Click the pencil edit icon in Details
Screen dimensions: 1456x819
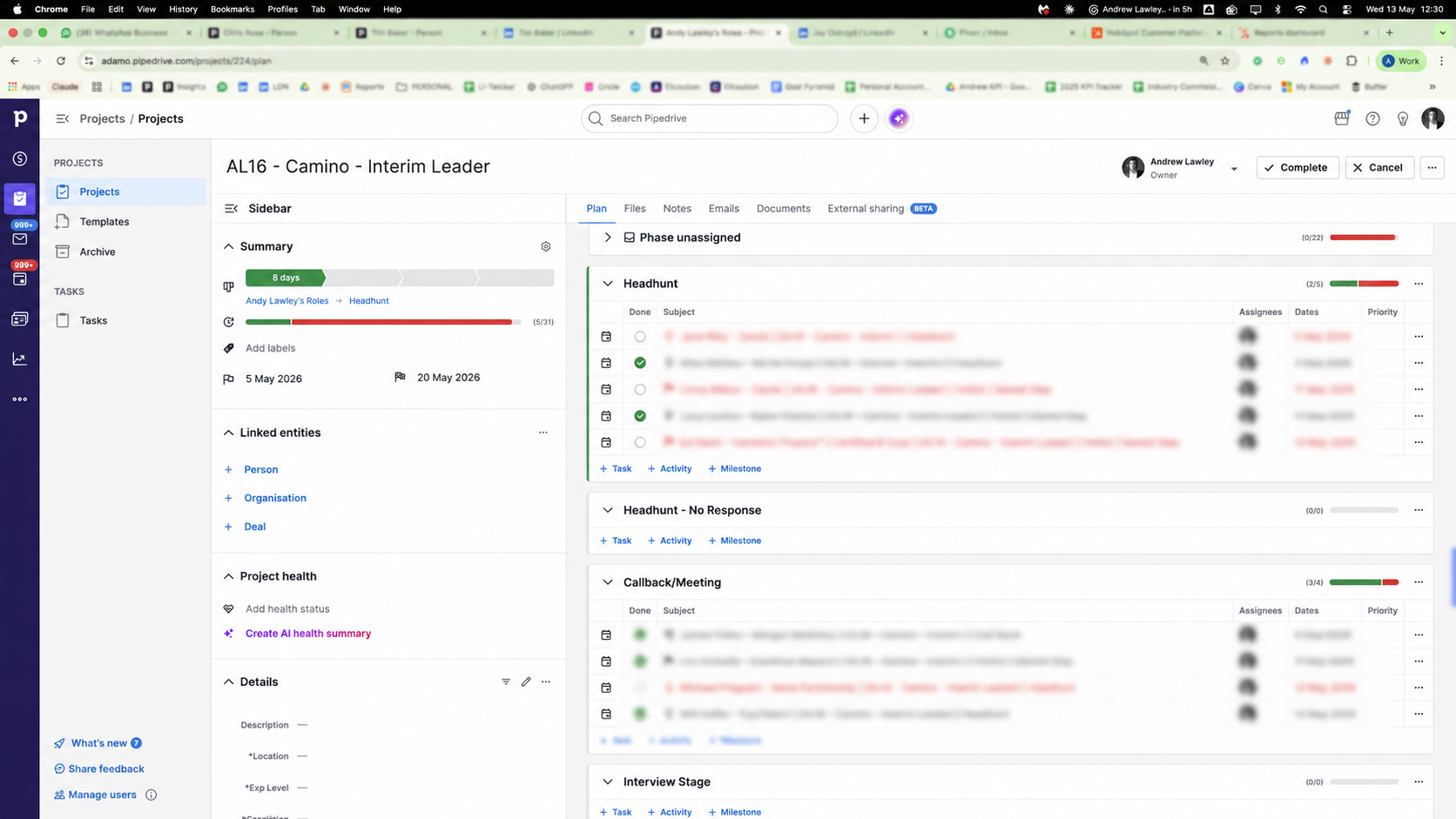click(x=526, y=681)
